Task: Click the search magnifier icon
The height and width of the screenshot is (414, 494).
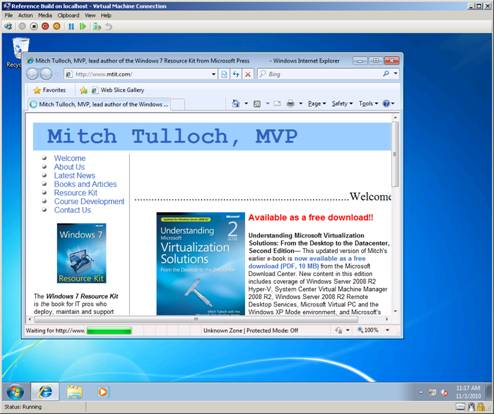Action: tap(386, 74)
